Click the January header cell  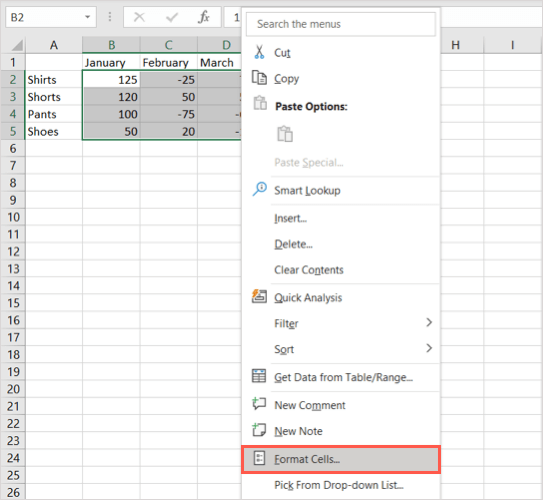point(111,62)
